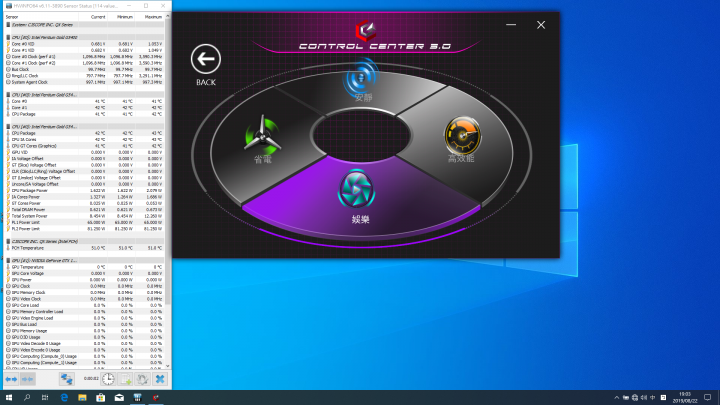Select the PCH Temperature row
The image size is (720, 405).
84,248
